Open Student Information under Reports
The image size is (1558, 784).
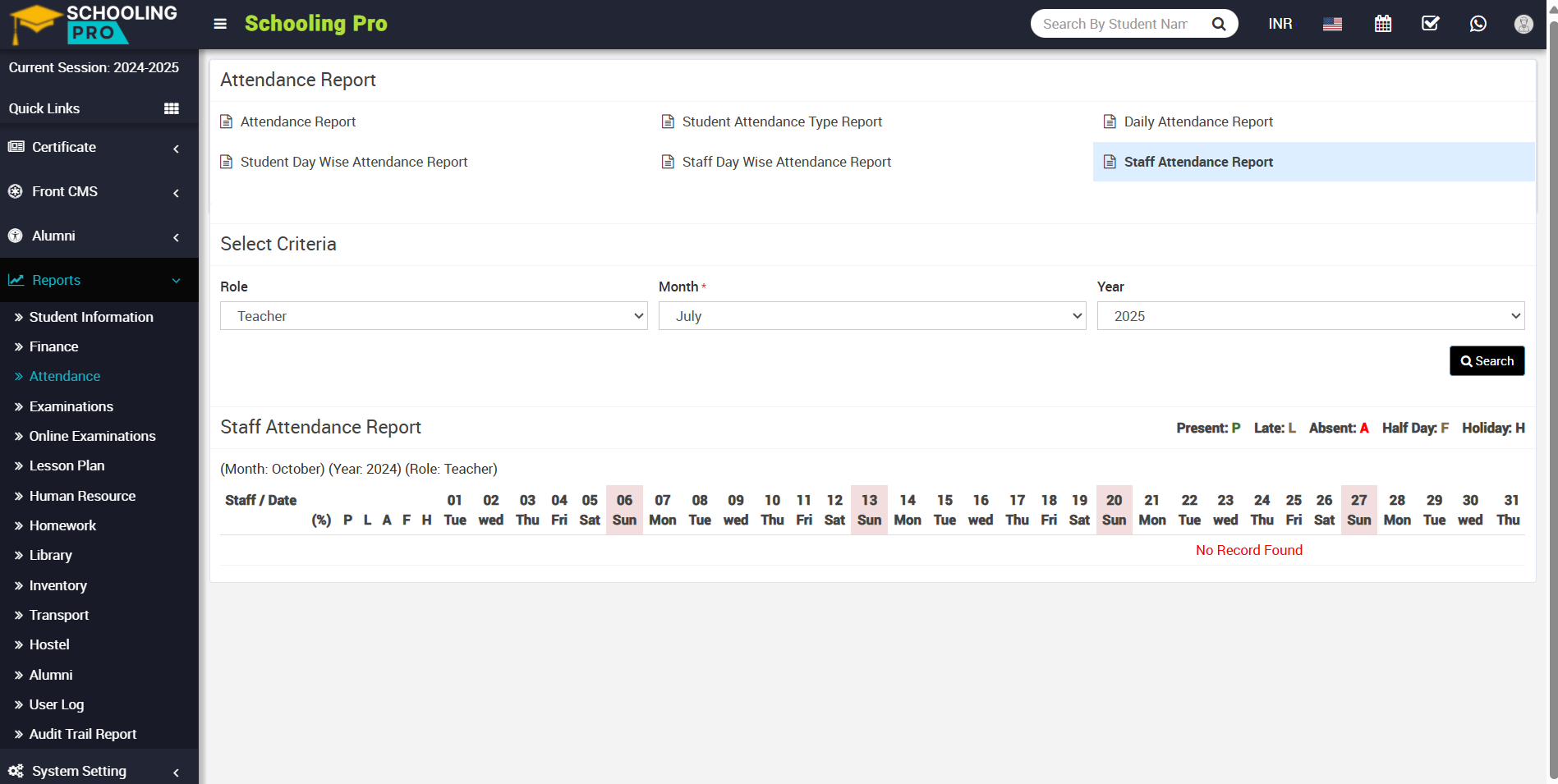click(x=91, y=317)
